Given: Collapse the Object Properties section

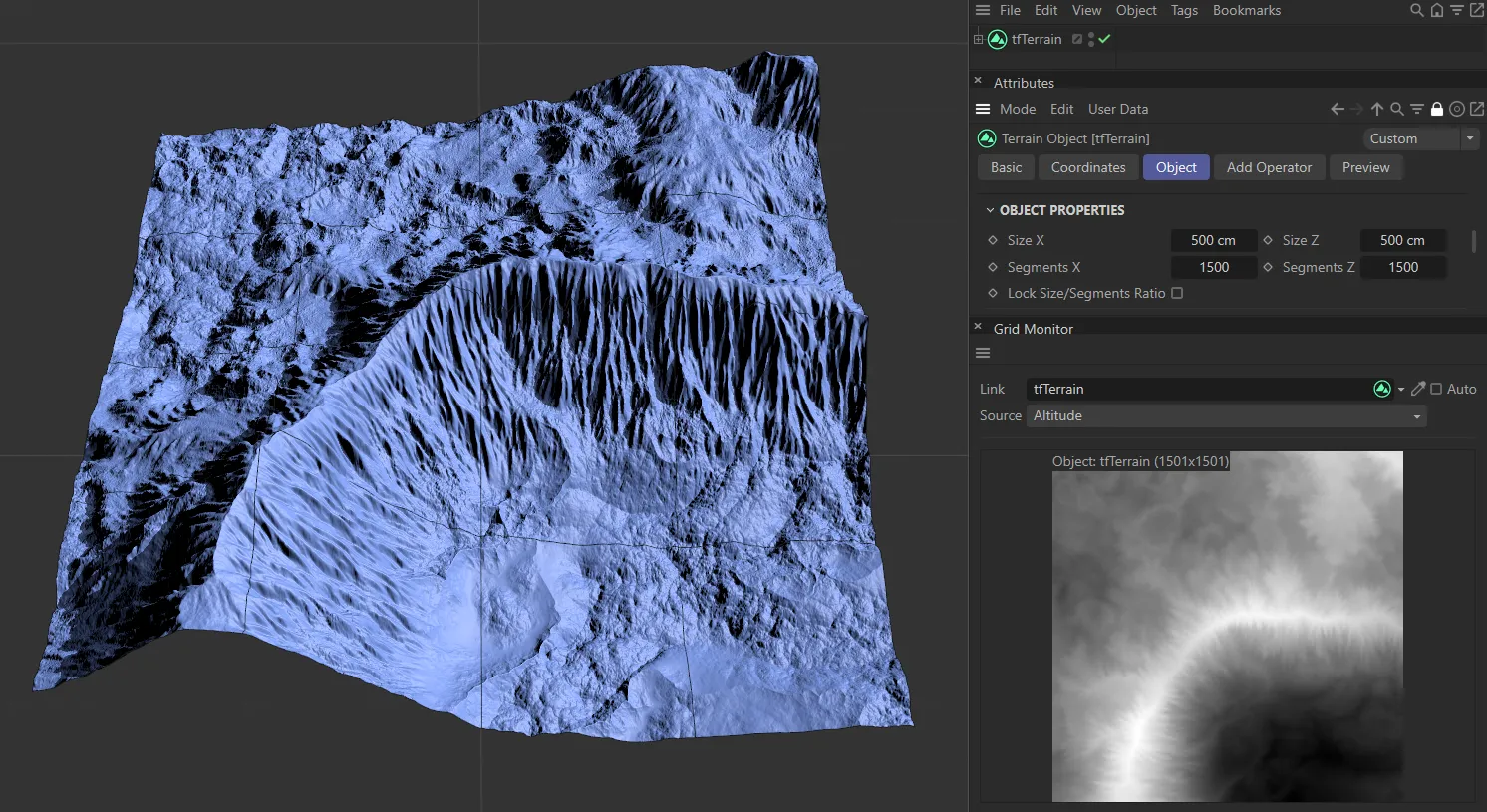Looking at the screenshot, I should [x=990, y=210].
